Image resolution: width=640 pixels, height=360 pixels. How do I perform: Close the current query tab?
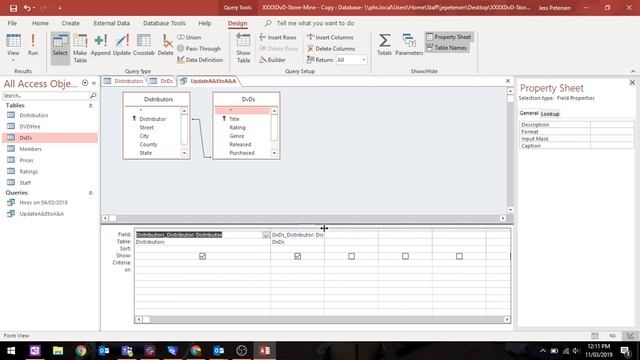tap(508, 81)
